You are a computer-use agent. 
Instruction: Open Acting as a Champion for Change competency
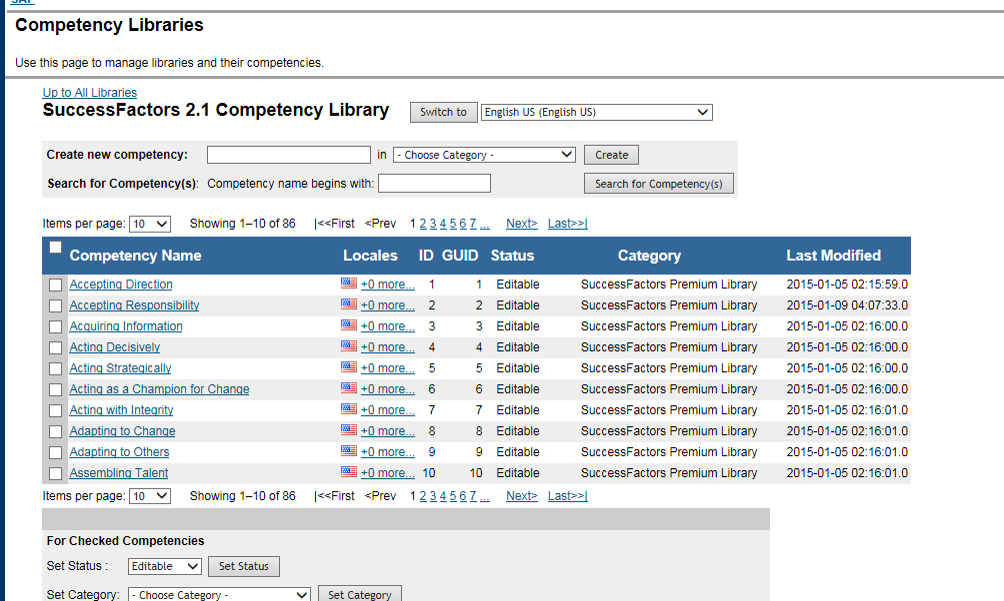click(159, 389)
